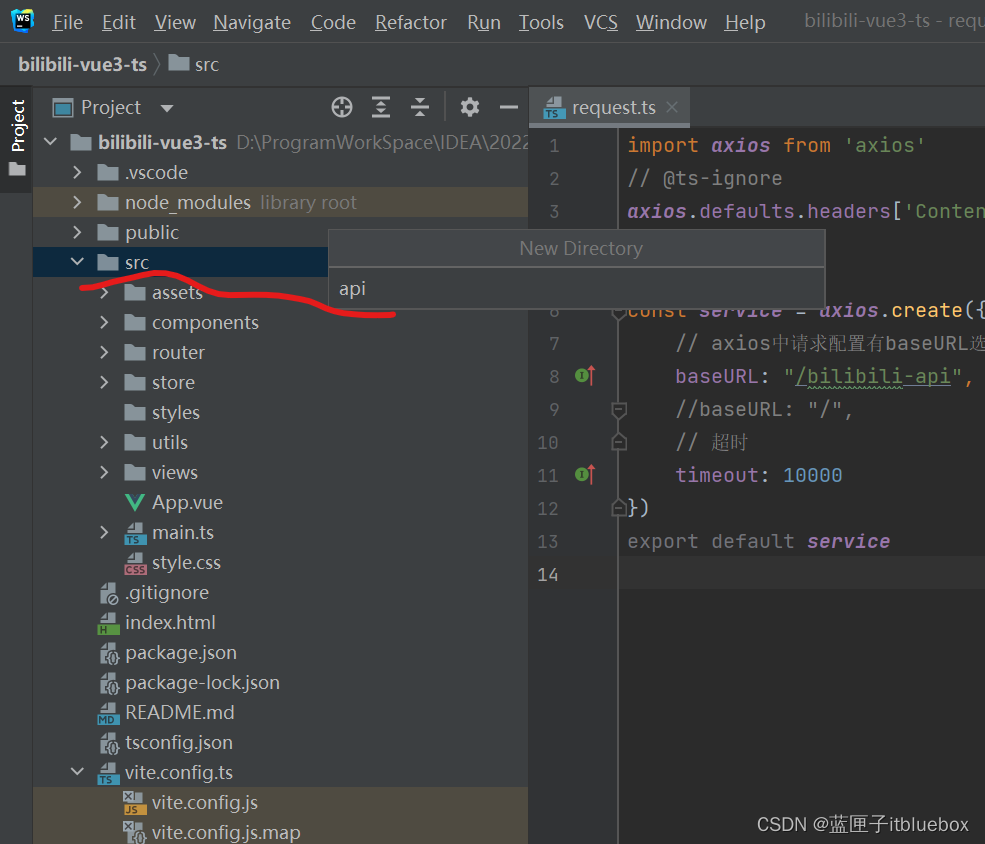Select package.json file
The width and height of the screenshot is (985, 844).
tap(181, 653)
